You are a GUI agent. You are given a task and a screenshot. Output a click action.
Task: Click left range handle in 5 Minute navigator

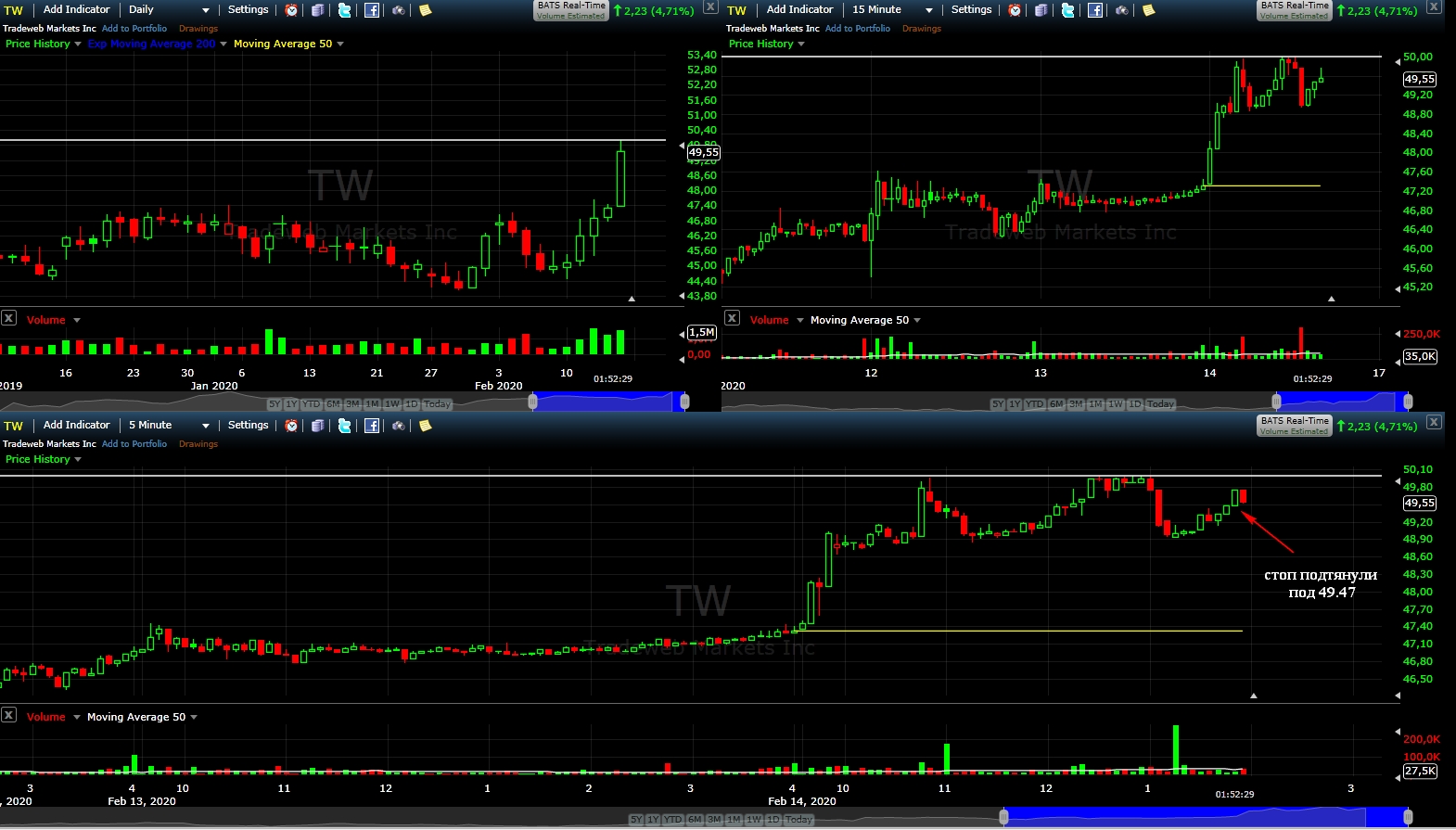tap(1003, 817)
